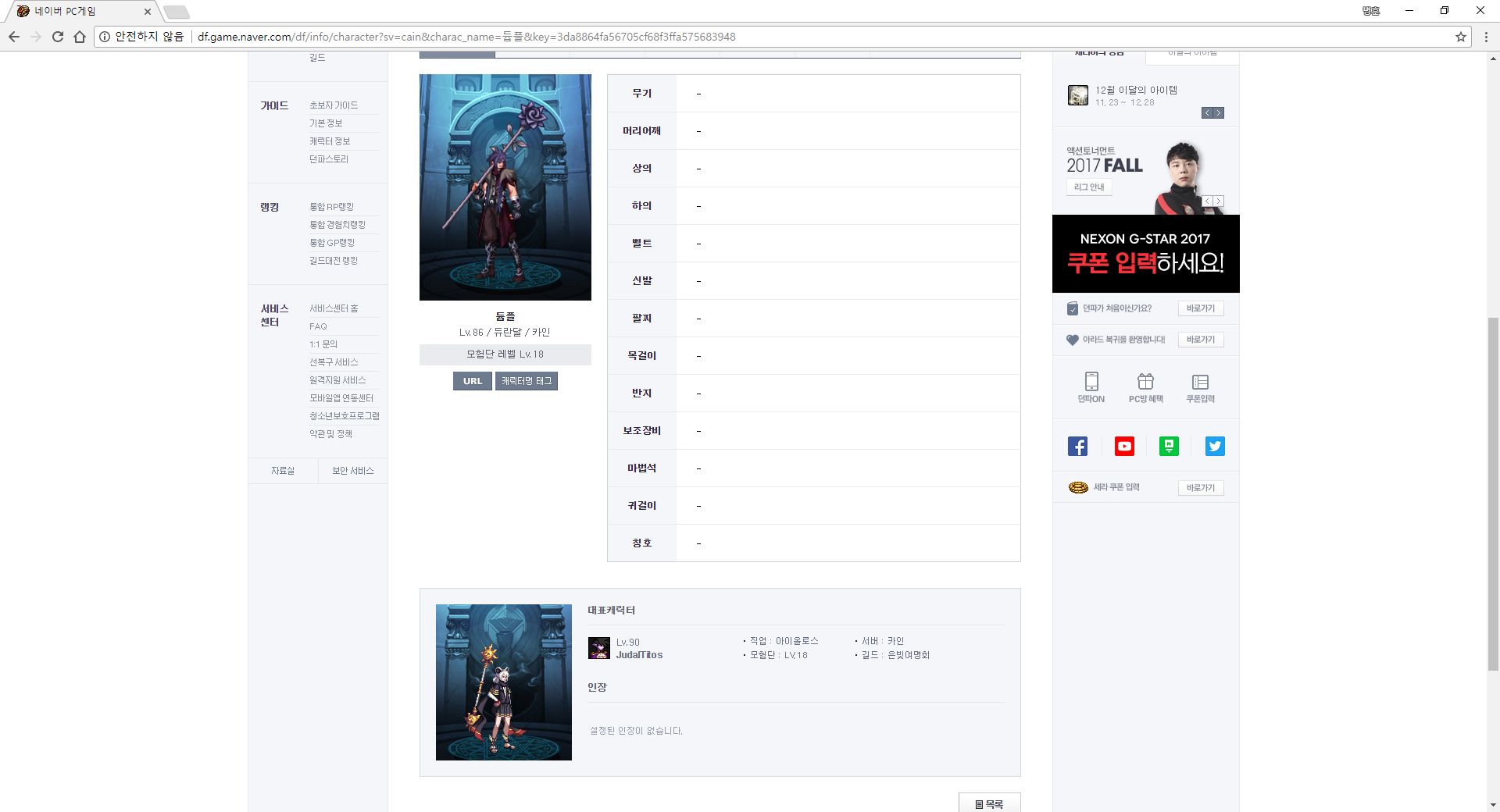Click the 던파ON mobile icon
Screen dimensions: 1500x812
tap(1091, 387)
